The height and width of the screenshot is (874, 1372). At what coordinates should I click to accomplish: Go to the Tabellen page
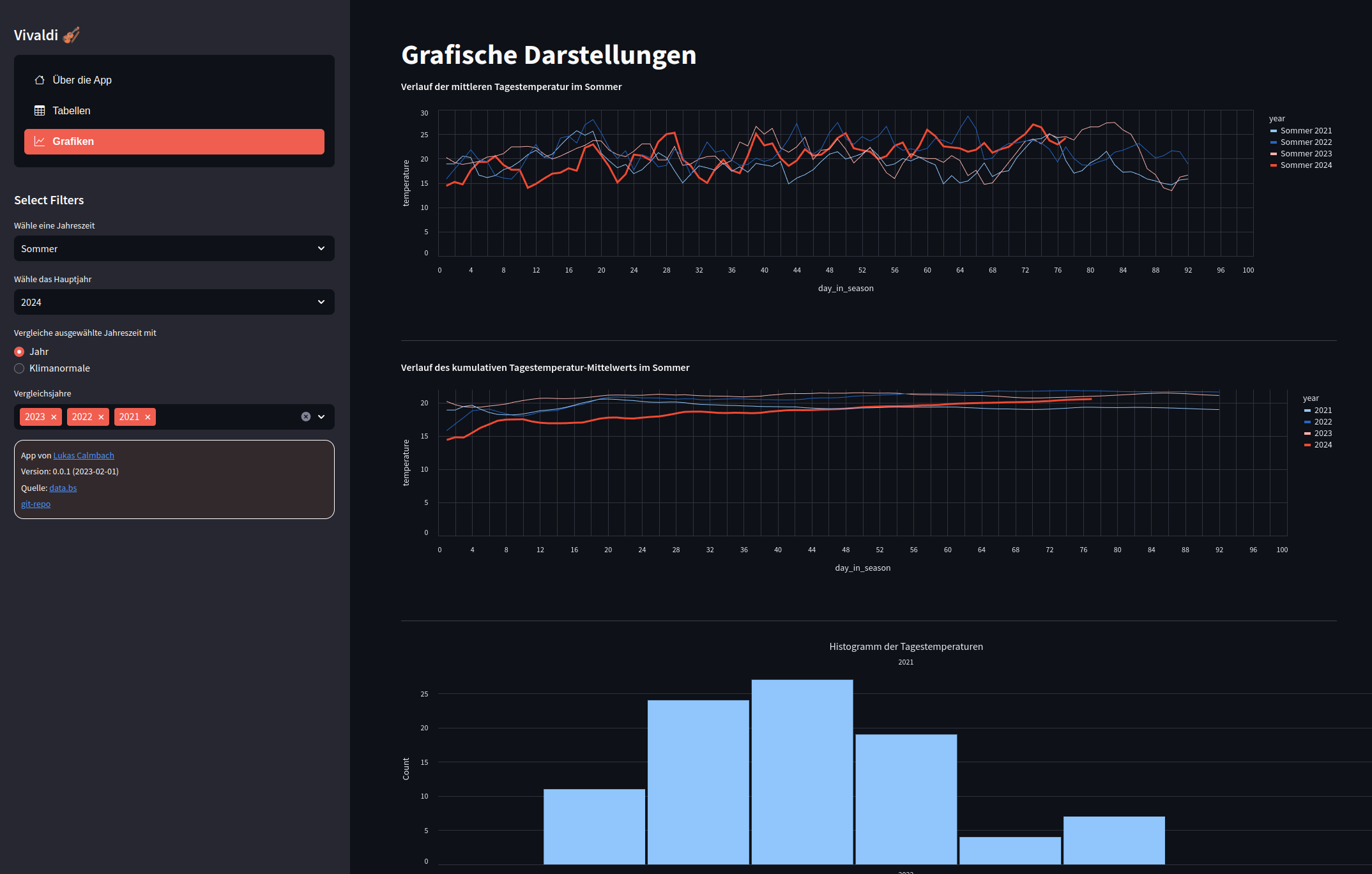click(72, 110)
